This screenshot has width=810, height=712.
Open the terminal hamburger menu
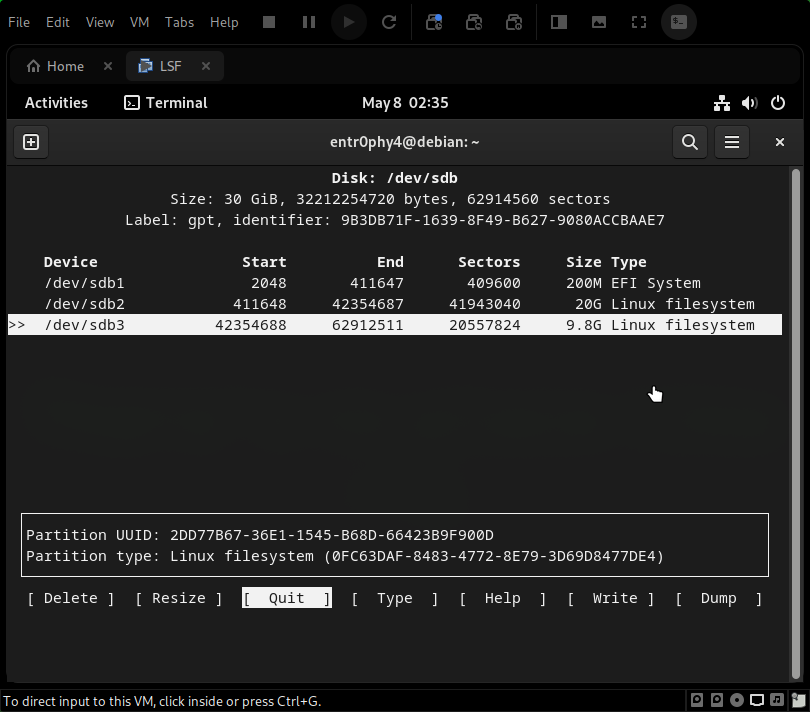point(732,143)
